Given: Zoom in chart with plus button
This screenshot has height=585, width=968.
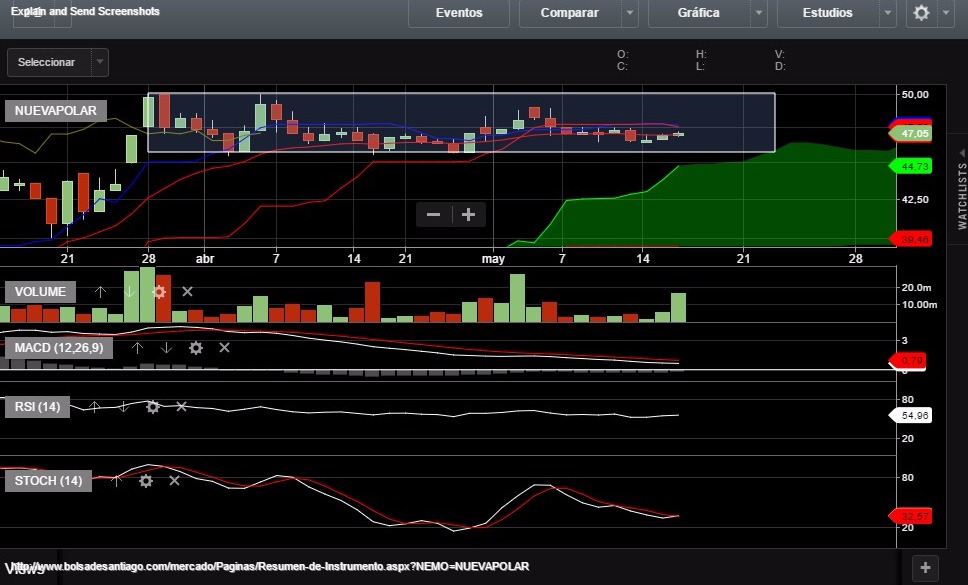Looking at the screenshot, I should click(468, 214).
